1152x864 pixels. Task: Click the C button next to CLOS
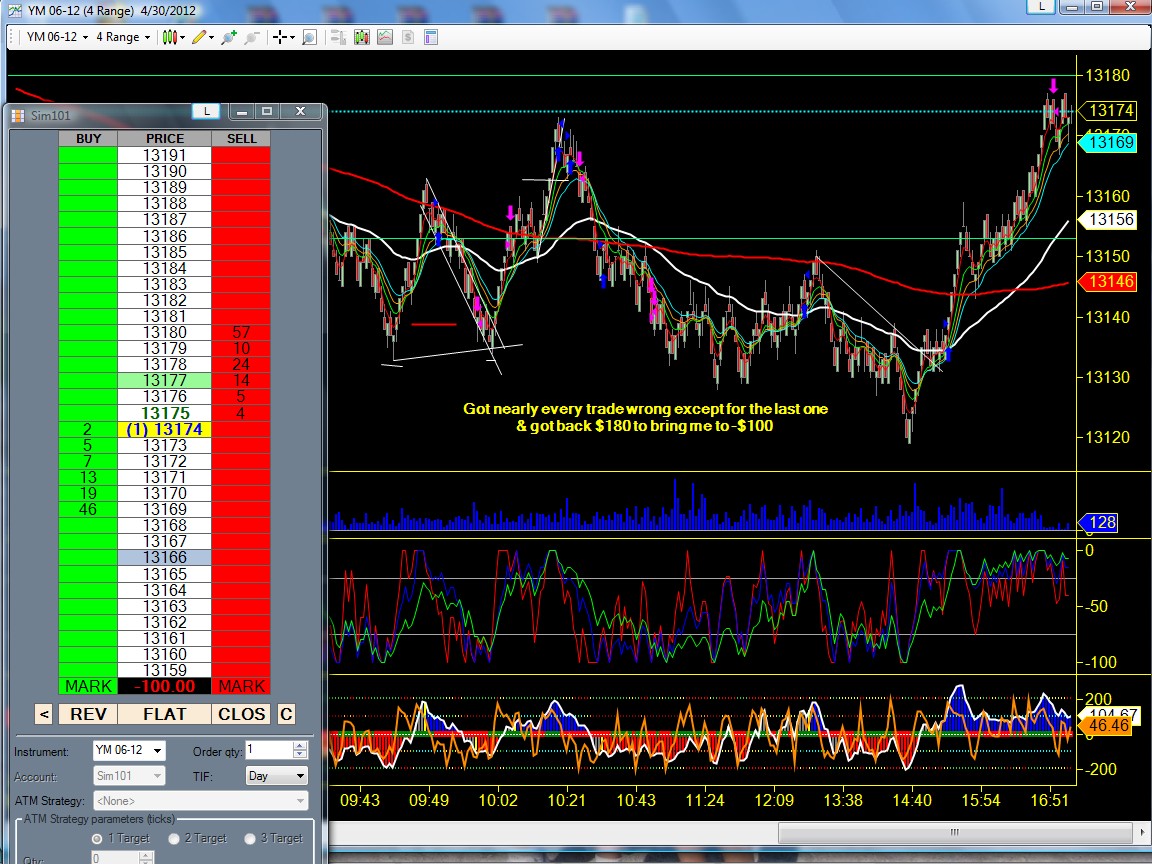click(x=287, y=714)
